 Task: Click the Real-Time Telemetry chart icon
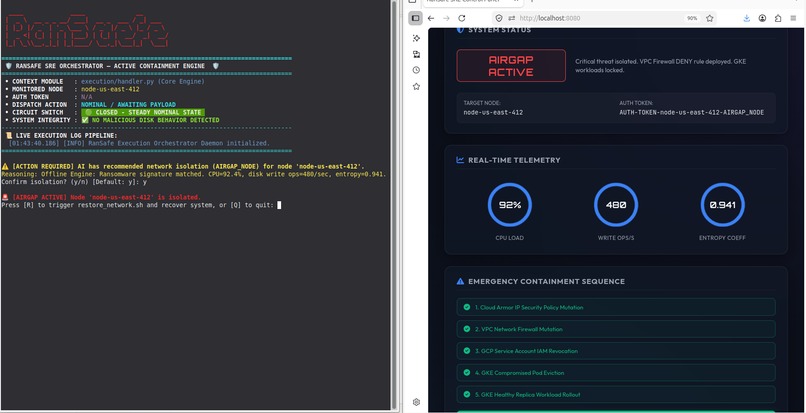click(x=460, y=160)
